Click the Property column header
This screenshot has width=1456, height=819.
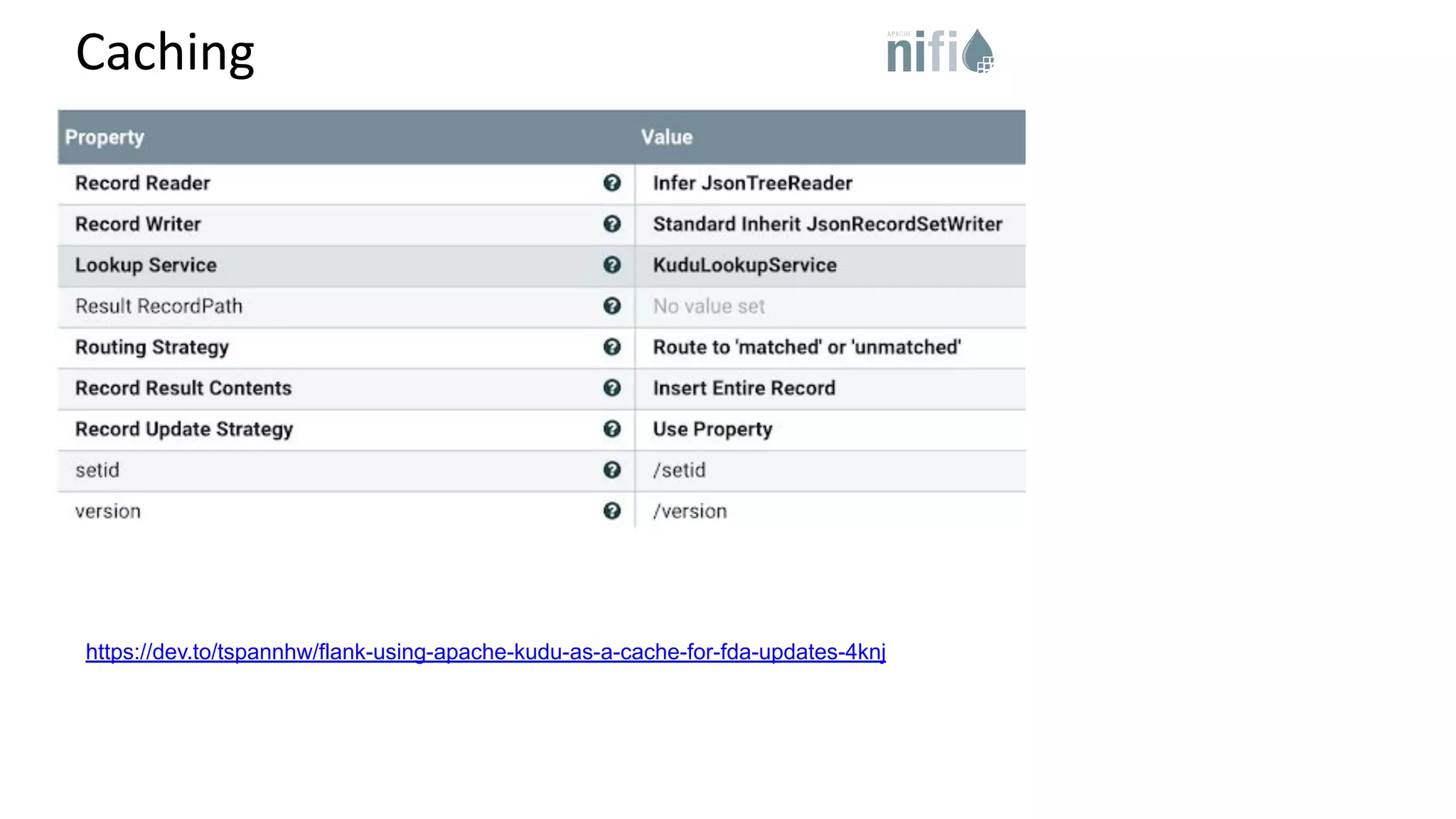coord(105,137)
